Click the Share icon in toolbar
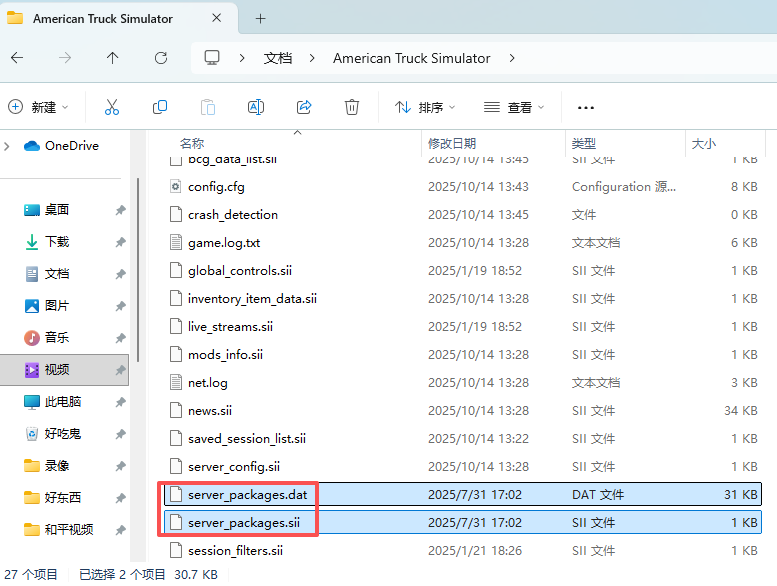Screen dimensions: 777x586 (x=304, y=107)
